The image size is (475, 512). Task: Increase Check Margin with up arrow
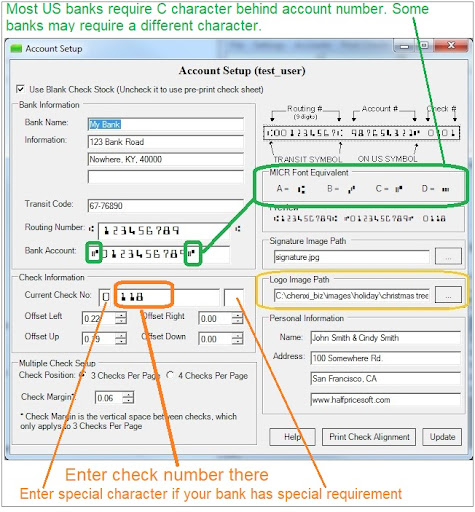click(x=128, y=394)
